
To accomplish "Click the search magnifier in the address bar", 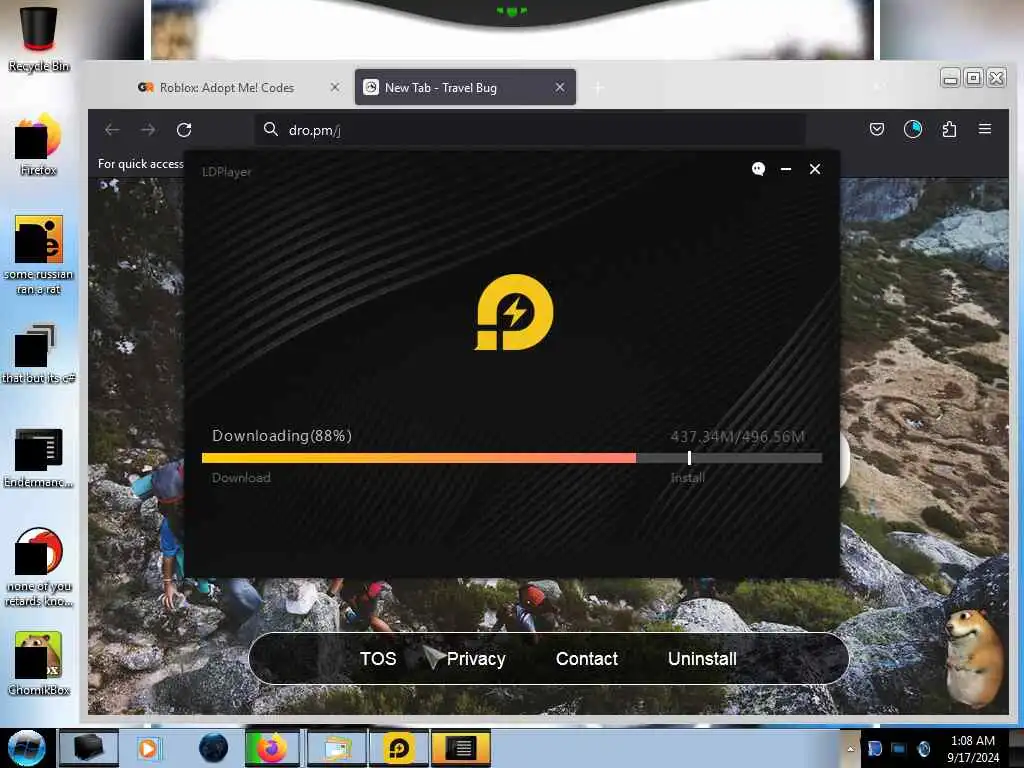I will pyautogui.click(x=270, y=129).
